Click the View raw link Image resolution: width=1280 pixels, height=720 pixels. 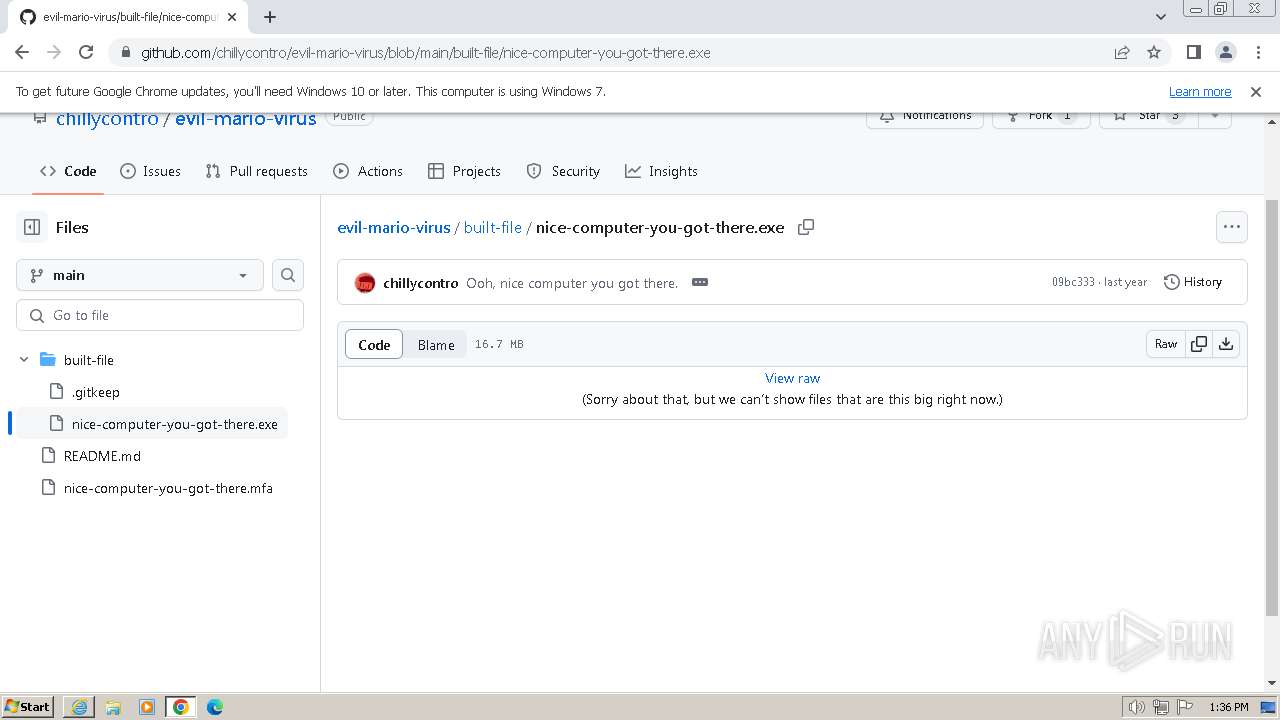coord(792,378)
